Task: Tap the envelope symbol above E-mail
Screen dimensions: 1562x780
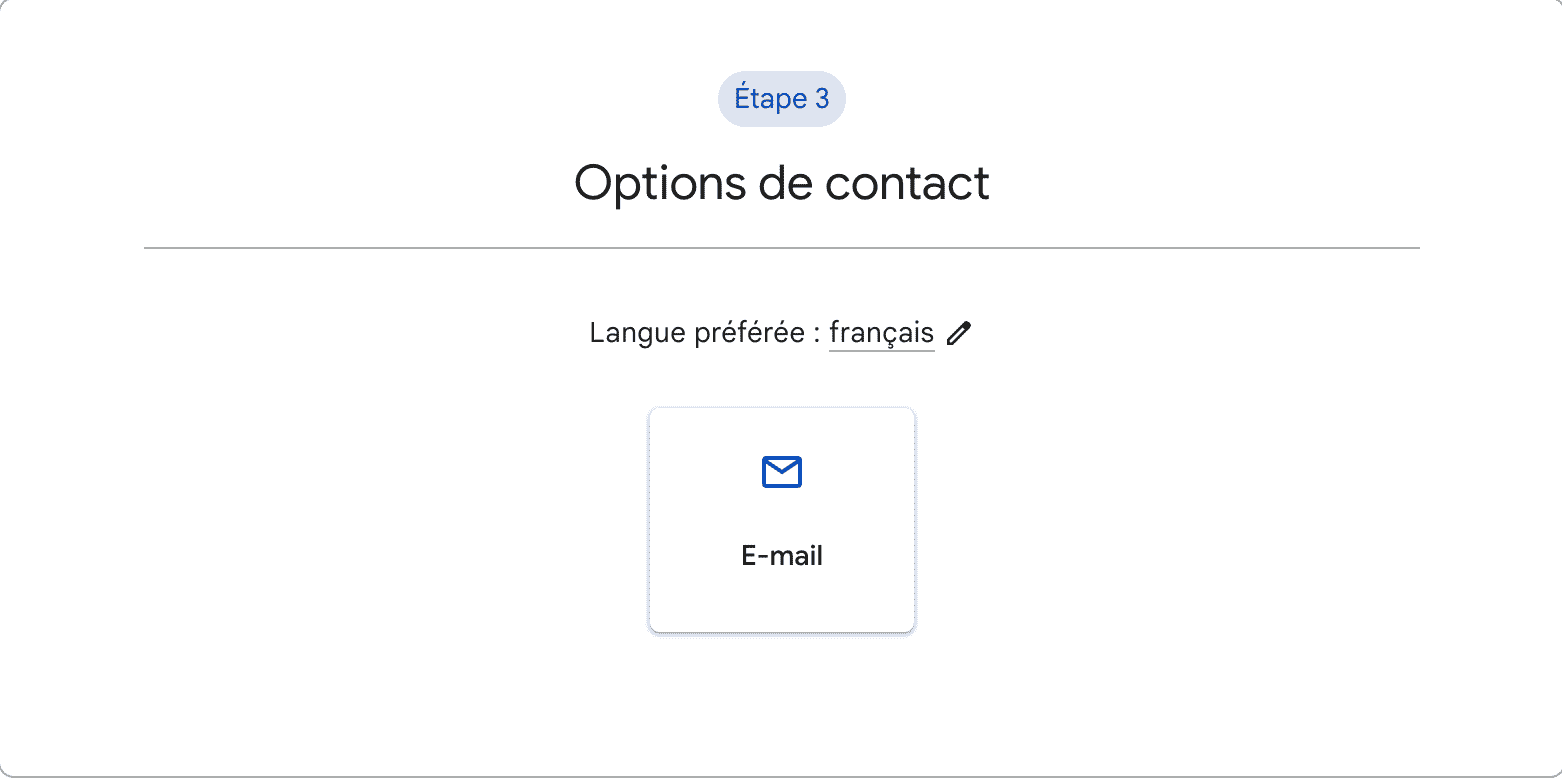Action: click(x=782, y=472)
